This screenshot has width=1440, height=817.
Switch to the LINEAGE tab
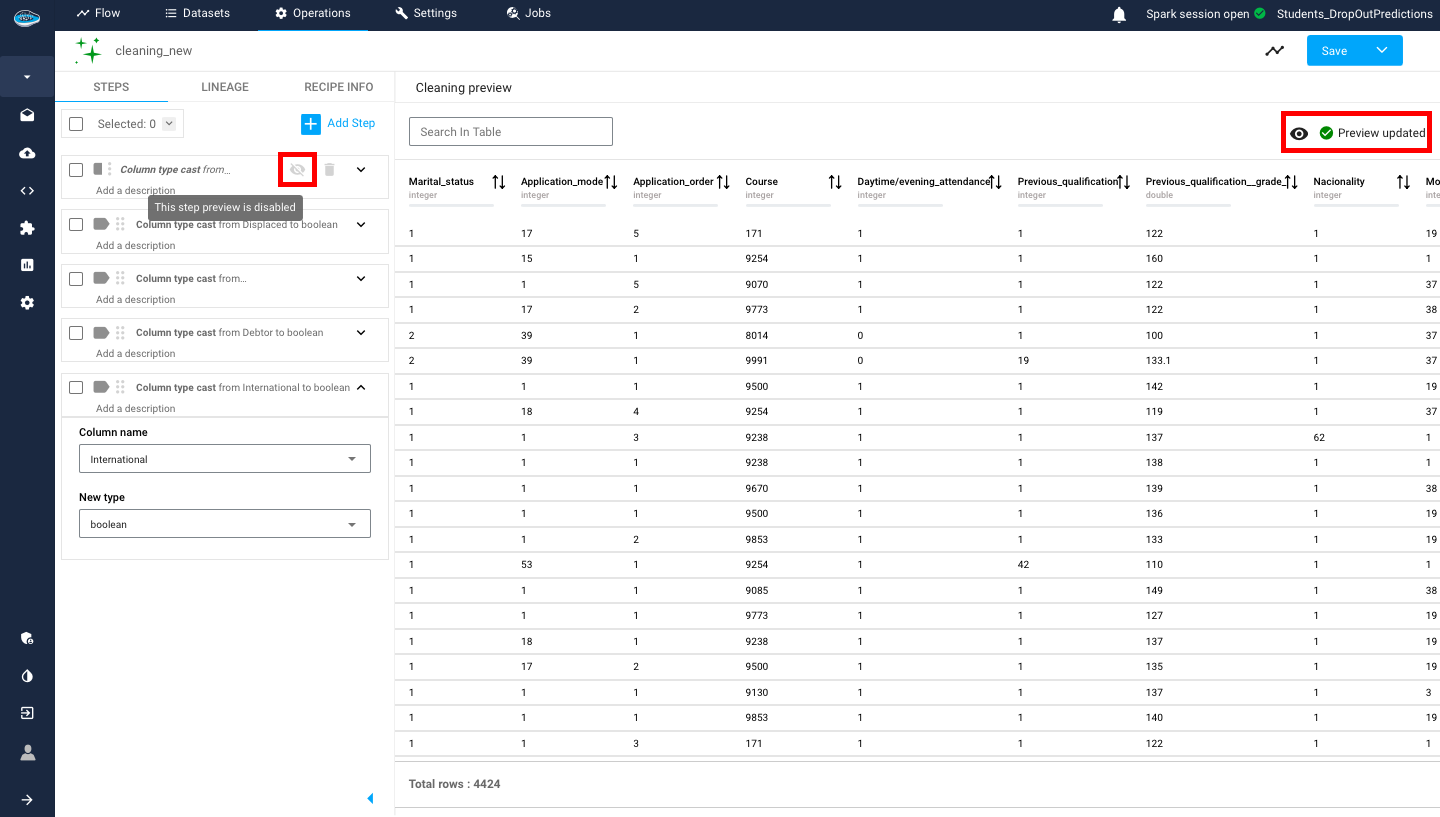[225, 87]
